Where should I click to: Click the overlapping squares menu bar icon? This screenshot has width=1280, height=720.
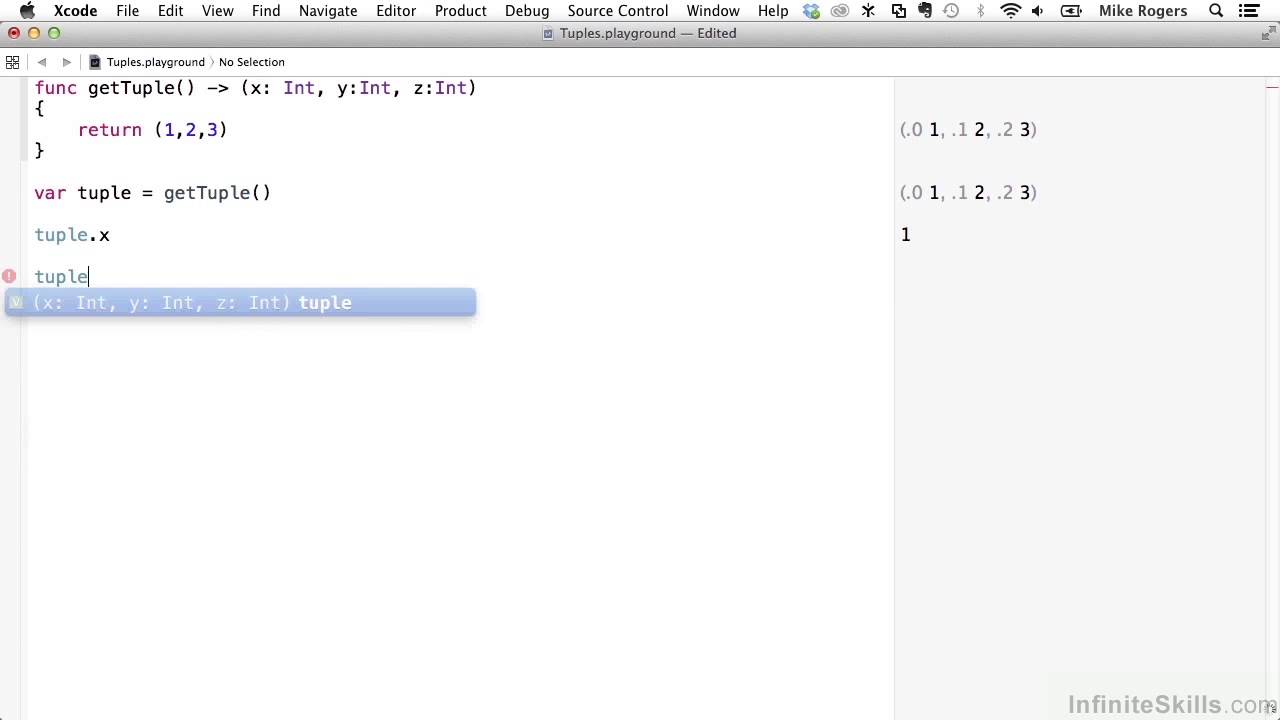coord(898,11)
